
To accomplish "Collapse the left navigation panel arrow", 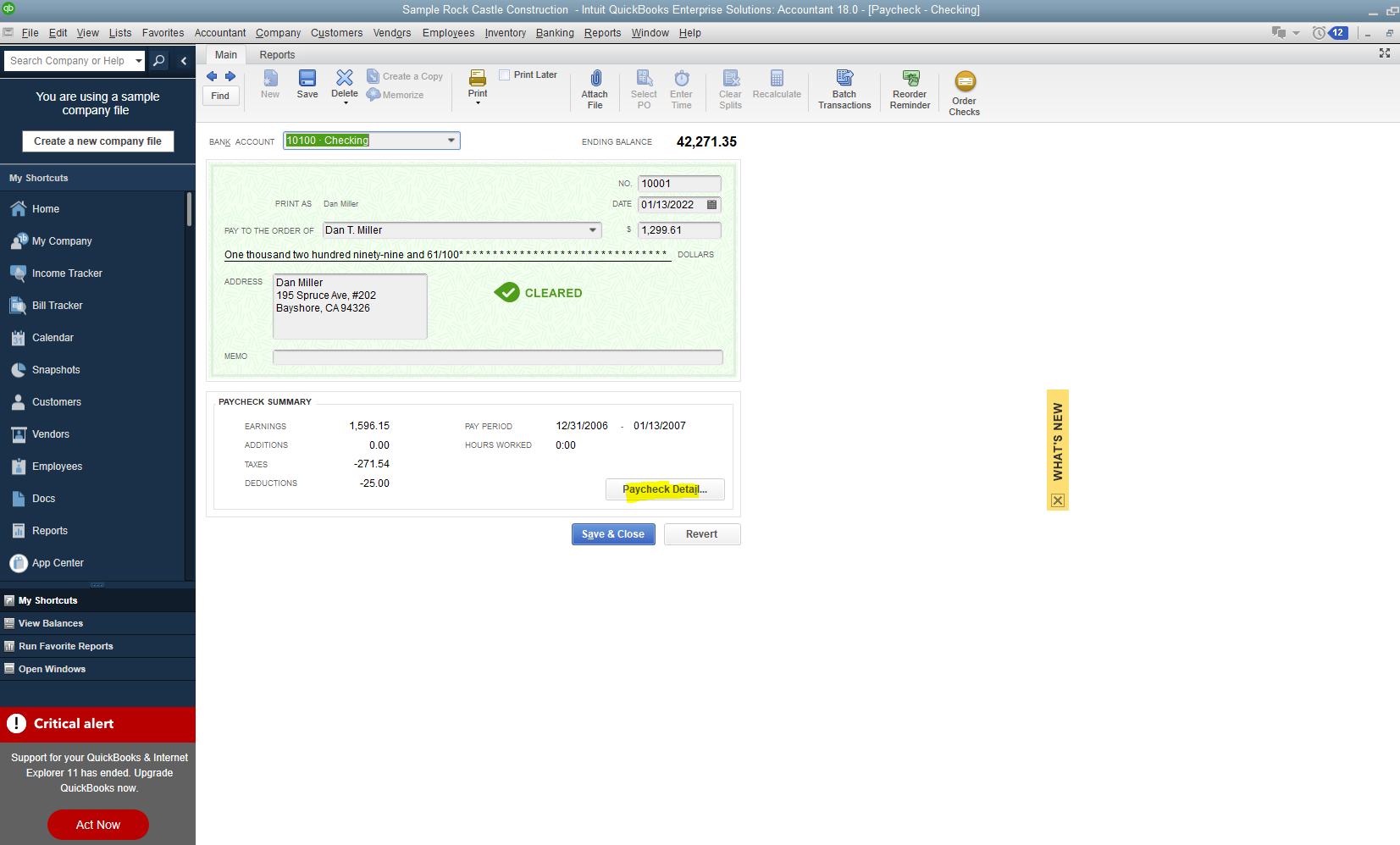I will tap(184, 60).
